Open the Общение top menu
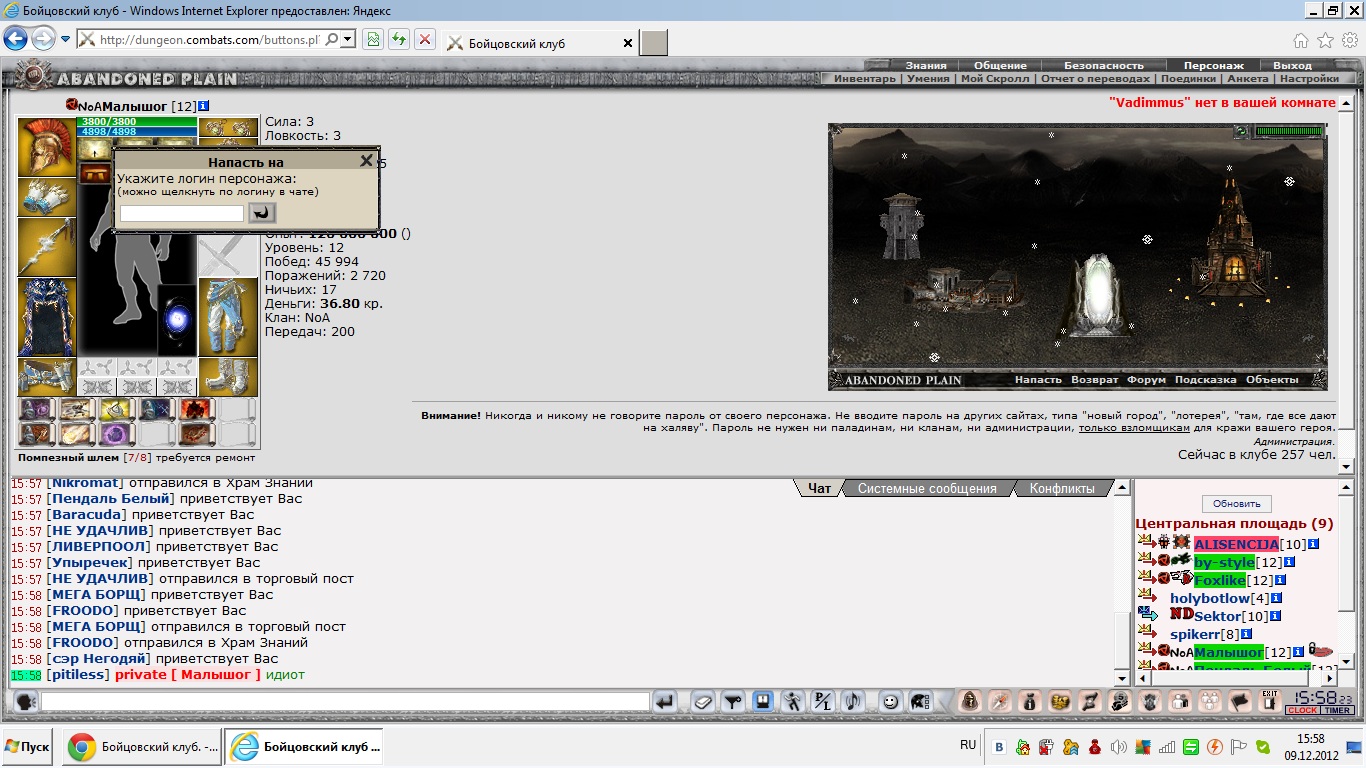1366x768 pixels. [1000, 66]
